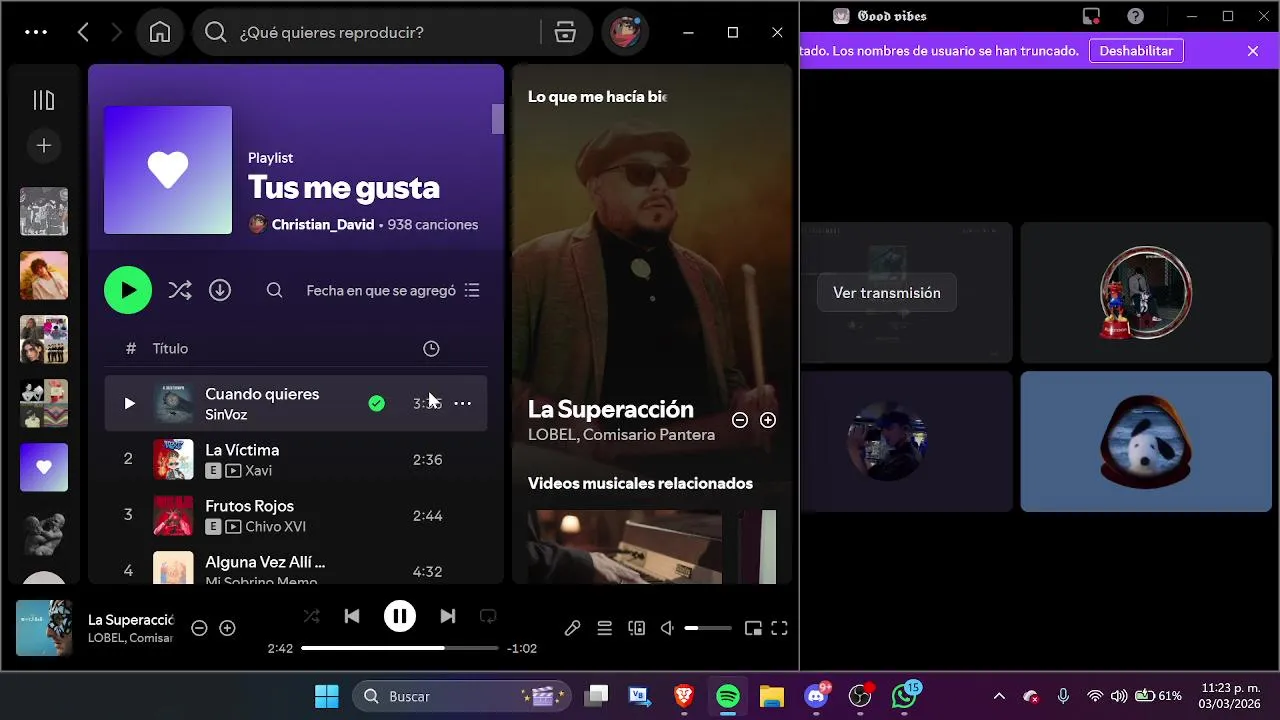The width and height of the screenshot is (1280, 720).
Task: Click plus icon in bottom player bar
Action: [227, 628]
